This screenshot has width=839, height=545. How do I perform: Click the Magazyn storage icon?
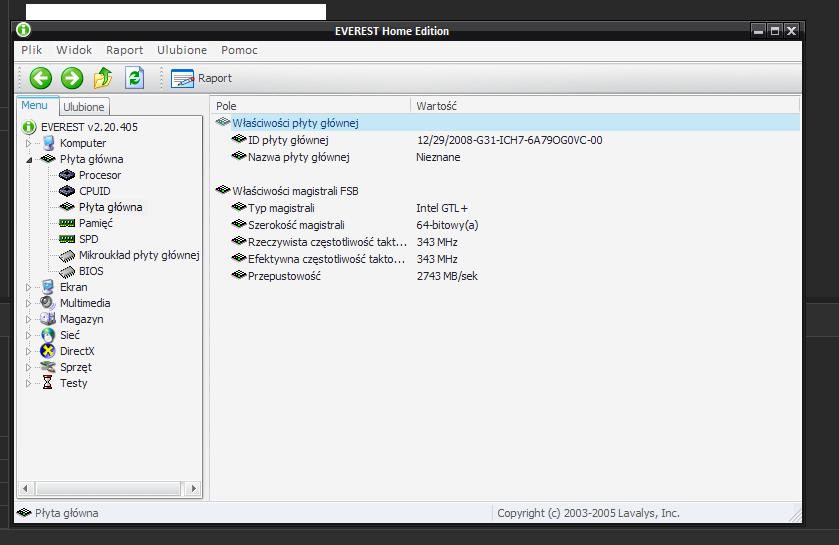[48, 319]
